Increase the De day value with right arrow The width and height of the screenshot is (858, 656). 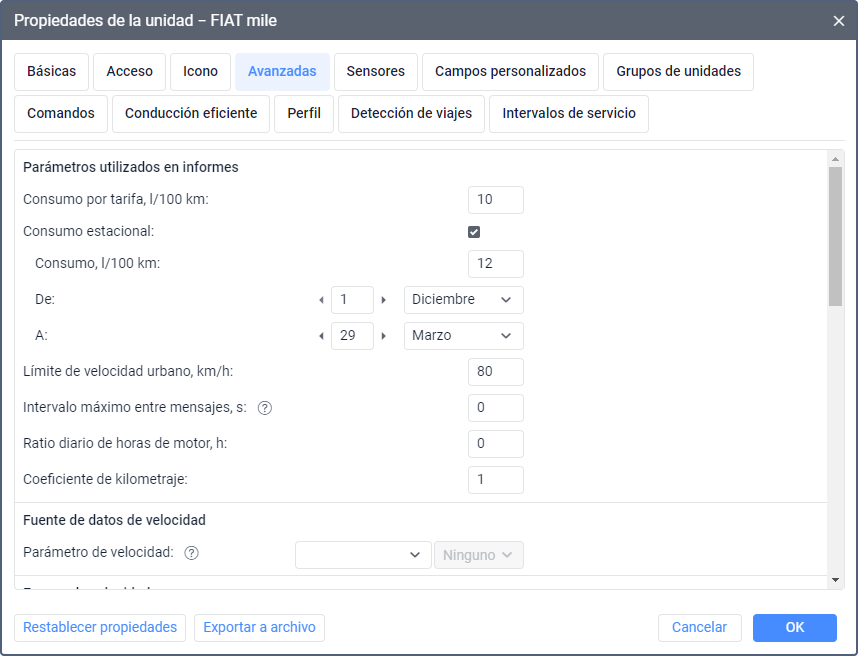pos(384,300)
